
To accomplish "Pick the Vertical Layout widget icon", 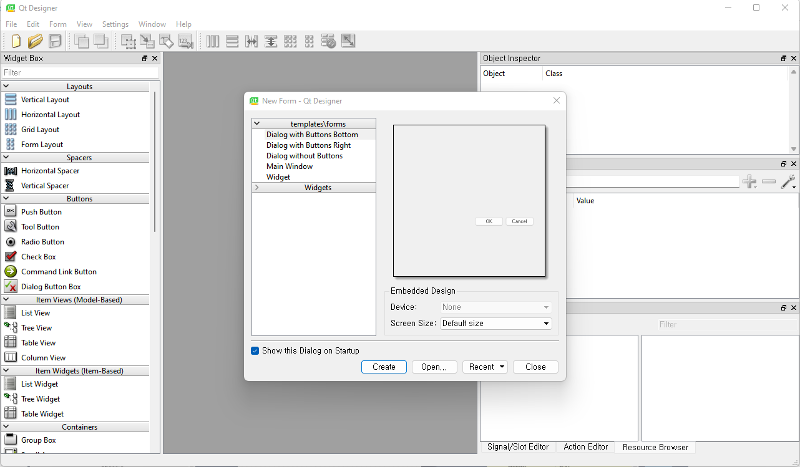I will coord(11,100).
